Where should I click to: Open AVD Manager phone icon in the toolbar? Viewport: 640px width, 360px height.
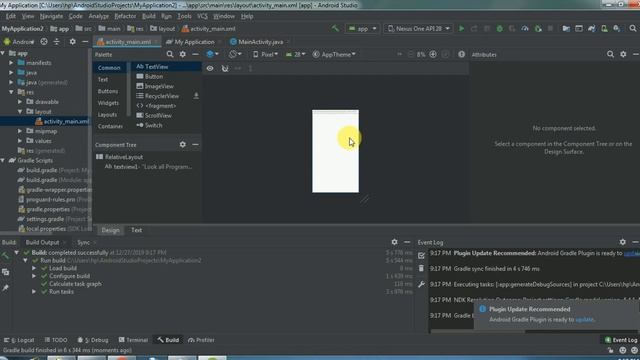coord(604,29)
